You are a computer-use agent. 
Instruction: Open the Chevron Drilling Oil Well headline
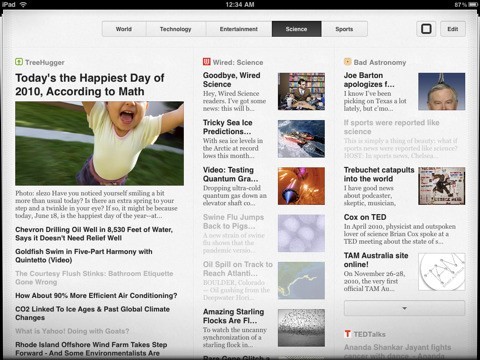click(94, 234)
